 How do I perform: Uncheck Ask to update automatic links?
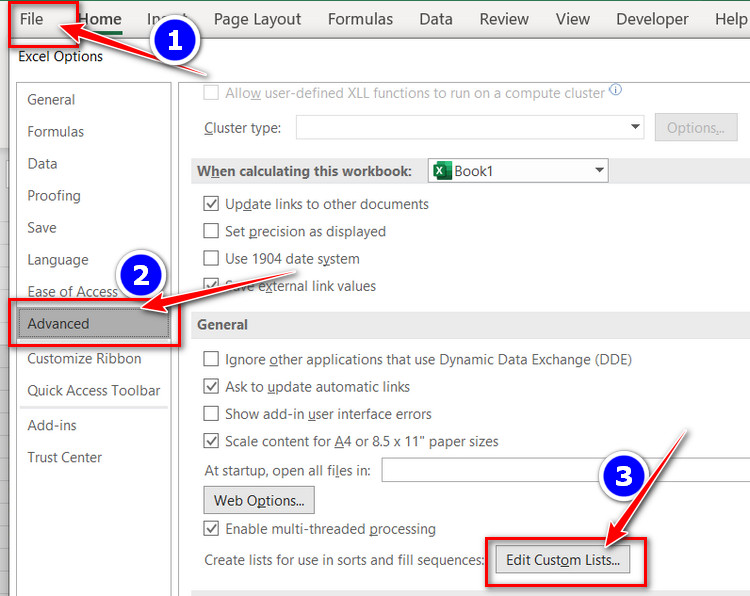211,386
